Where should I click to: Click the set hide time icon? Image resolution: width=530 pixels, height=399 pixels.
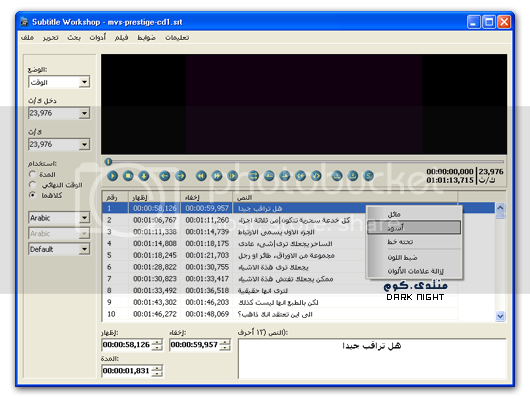pos(285,176)
